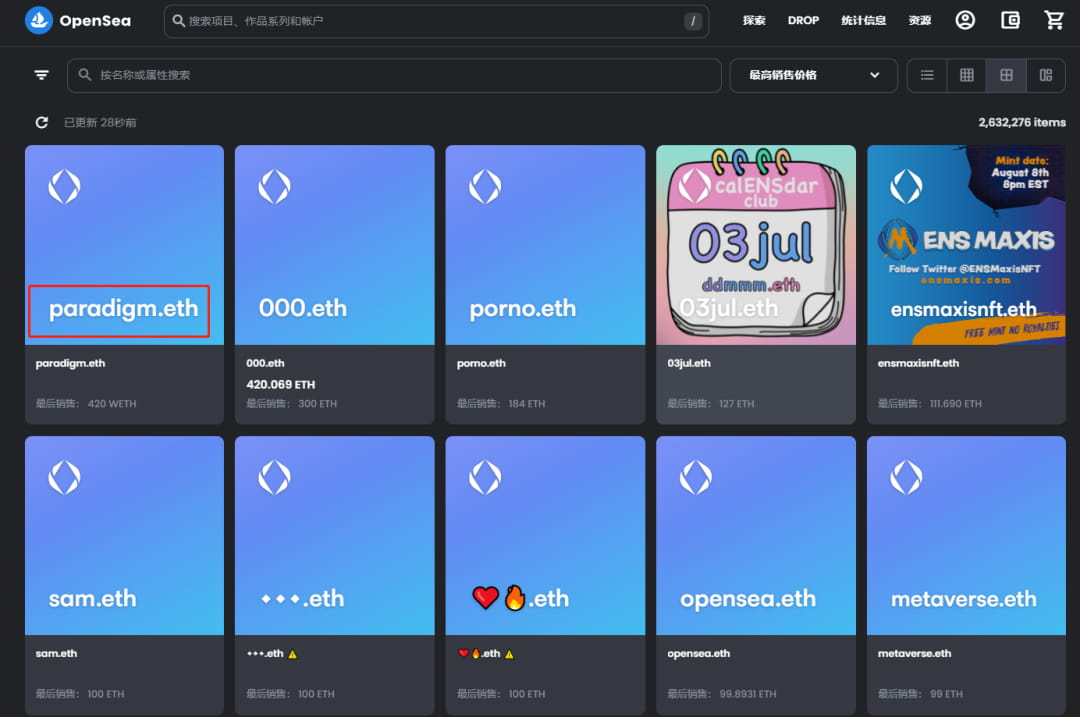Click the slash shortcut key hint in search
The height and width of the screenshot is (717, 1080).
pyautogui.click(x=692, y=21)
